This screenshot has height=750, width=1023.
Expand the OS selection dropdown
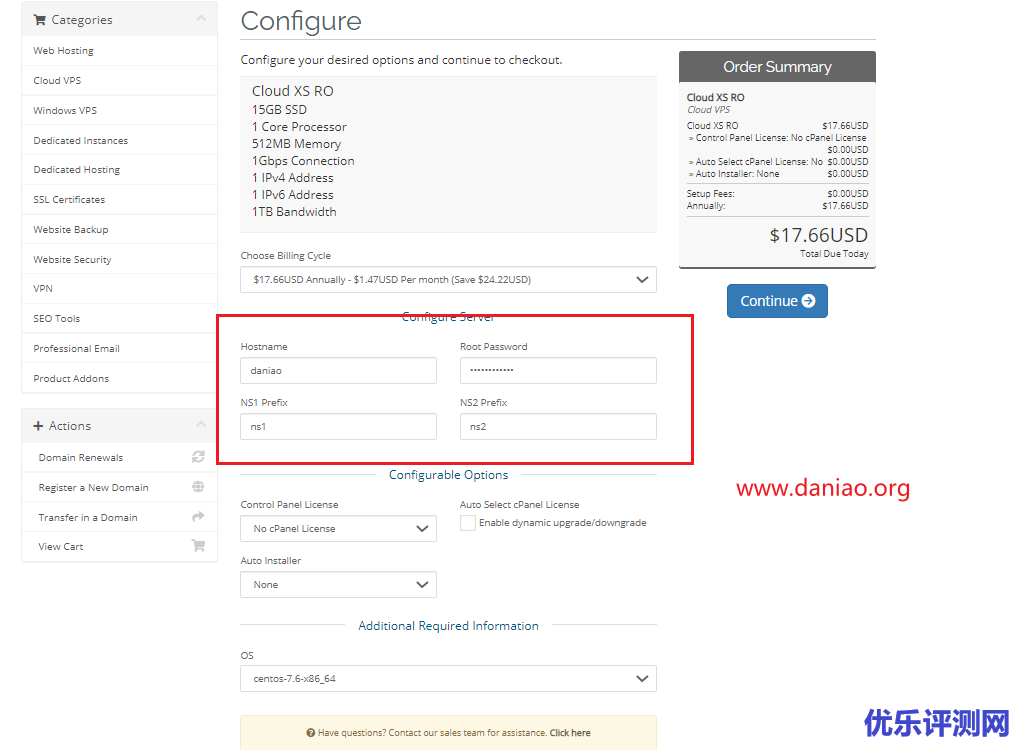pos(448,679)
